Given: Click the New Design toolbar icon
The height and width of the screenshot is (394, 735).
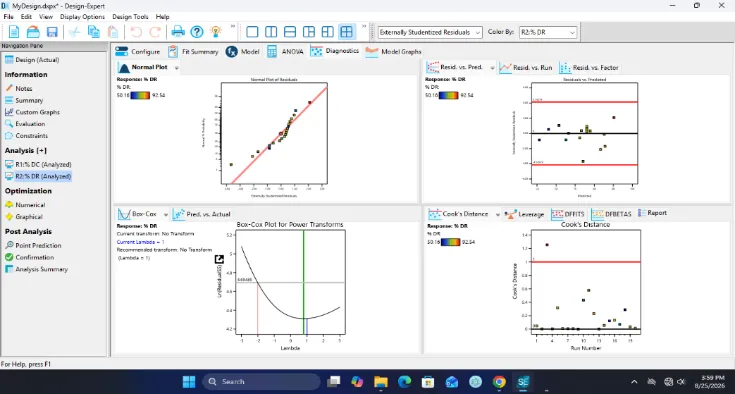Looking at the screenshot, I should [14, 32].
